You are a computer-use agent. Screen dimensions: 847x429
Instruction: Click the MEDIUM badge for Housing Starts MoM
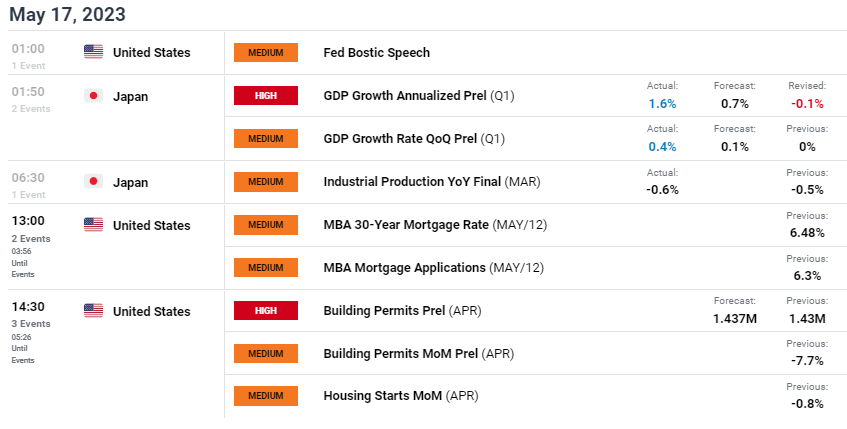266,396
